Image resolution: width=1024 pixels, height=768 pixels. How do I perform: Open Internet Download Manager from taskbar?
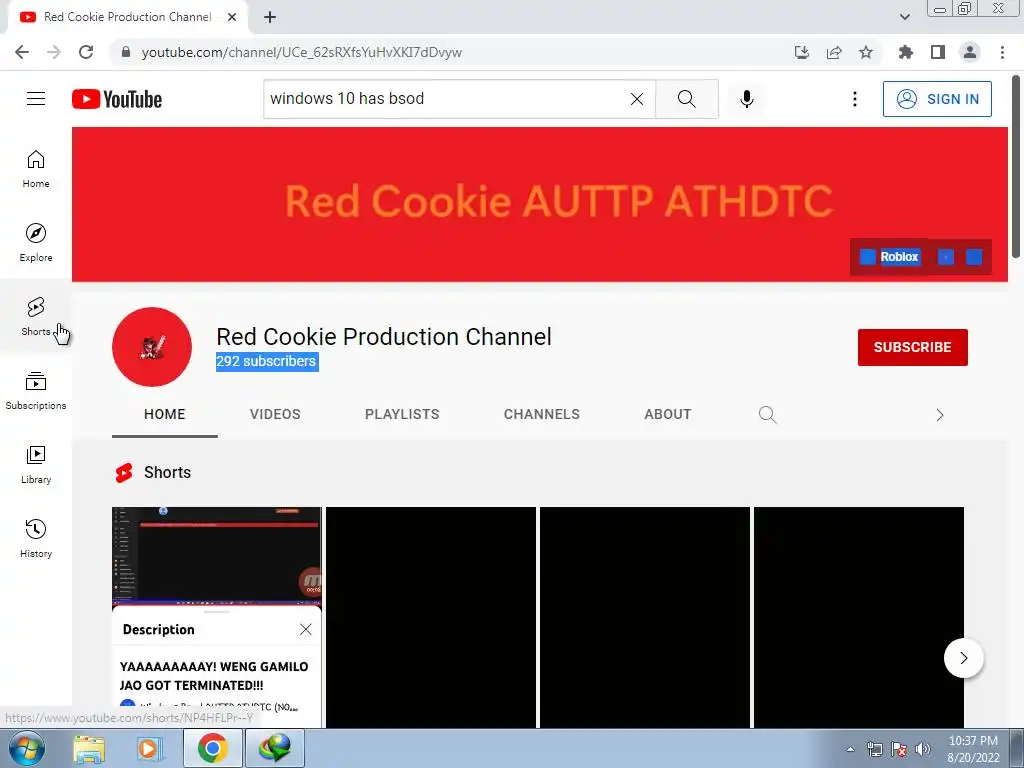point(274,748)
